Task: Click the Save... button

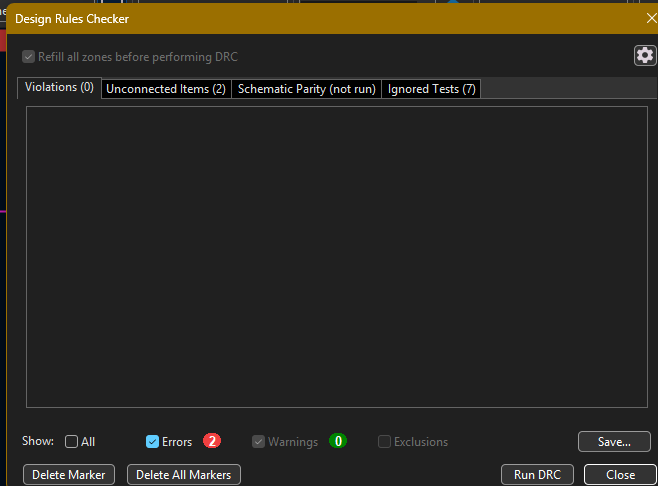Action: coord(614,442)
